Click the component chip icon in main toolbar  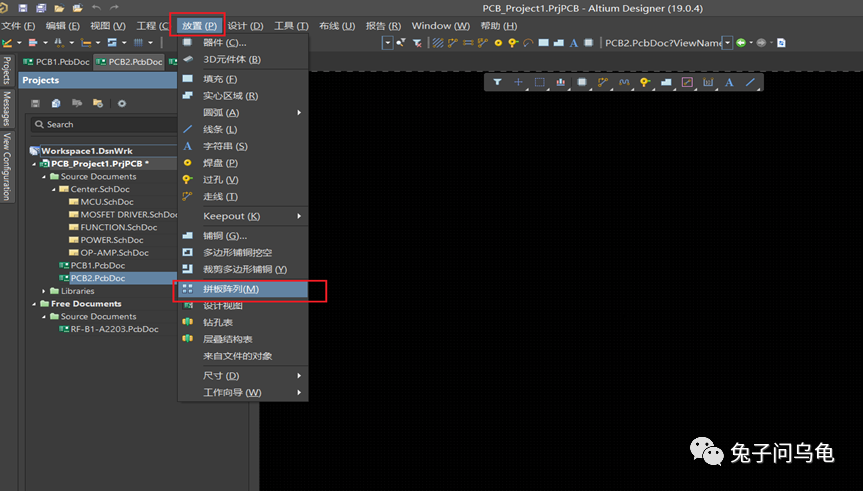[588, 42]
